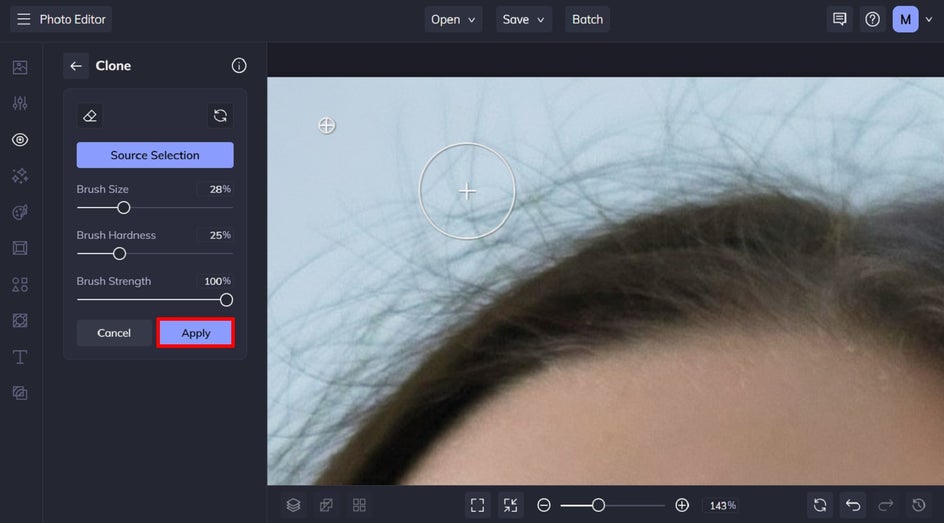Click the Source Selection button

coord(155,155)
